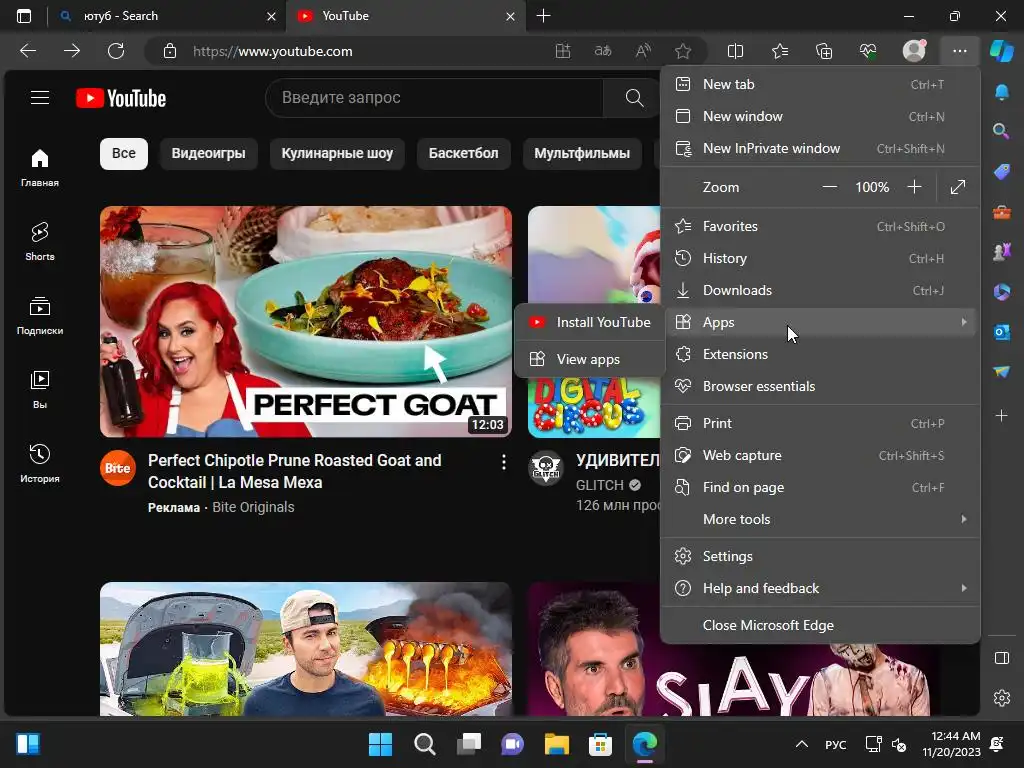The width and height of the screenshot is (1024, 768).
Task: Open a new browser tab plus button
Action: pos(543,16)
